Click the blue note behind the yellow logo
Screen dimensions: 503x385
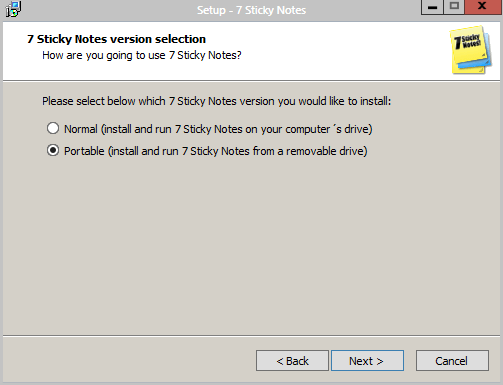[x=487, y=60]
